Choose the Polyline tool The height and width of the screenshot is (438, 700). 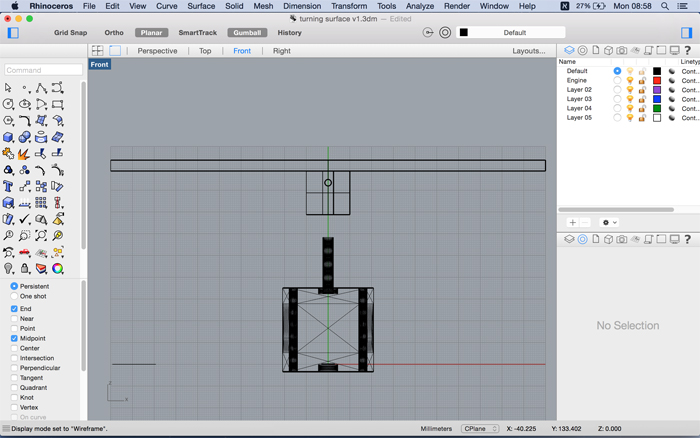click(41, 88)
